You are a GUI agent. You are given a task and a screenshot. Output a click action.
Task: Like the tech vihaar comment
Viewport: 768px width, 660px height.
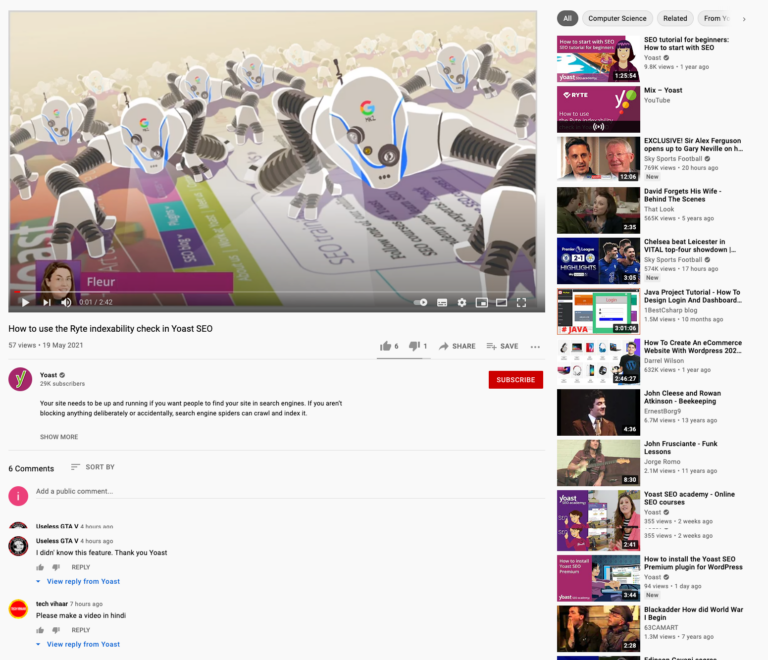point(40,630)
